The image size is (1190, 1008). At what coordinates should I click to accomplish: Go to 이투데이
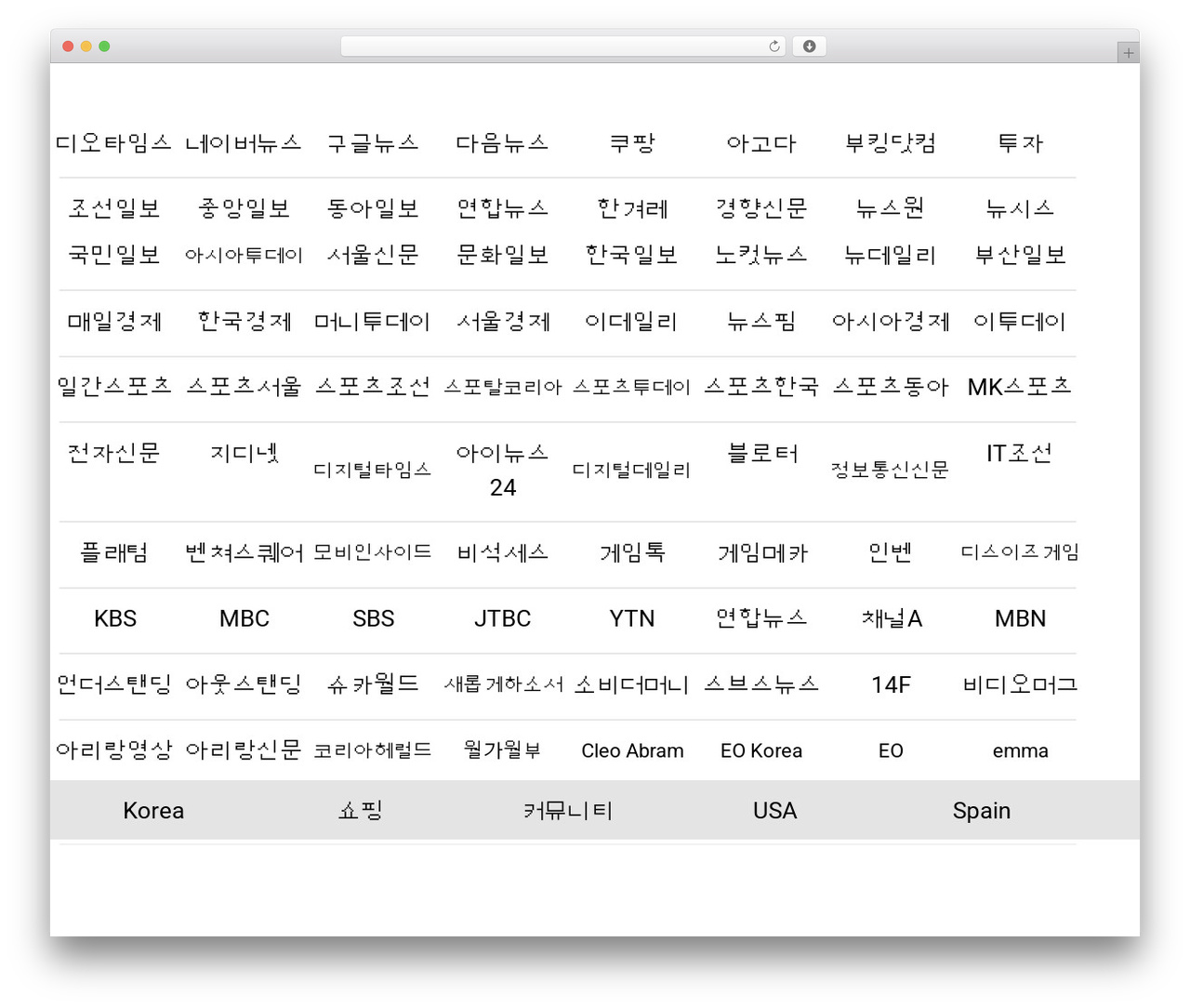(x=1020, y=322)
